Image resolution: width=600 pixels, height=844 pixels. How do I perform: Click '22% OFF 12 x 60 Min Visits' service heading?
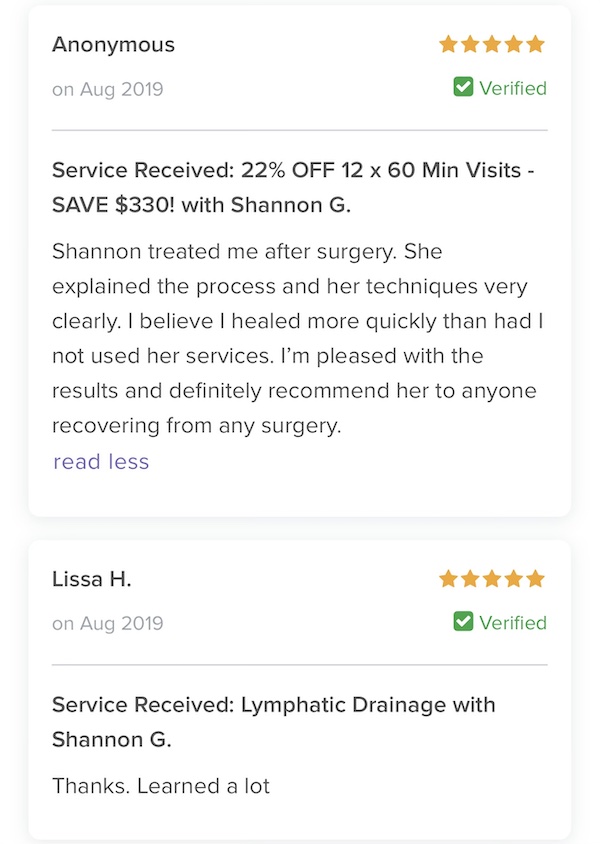(x=293, y=187)
